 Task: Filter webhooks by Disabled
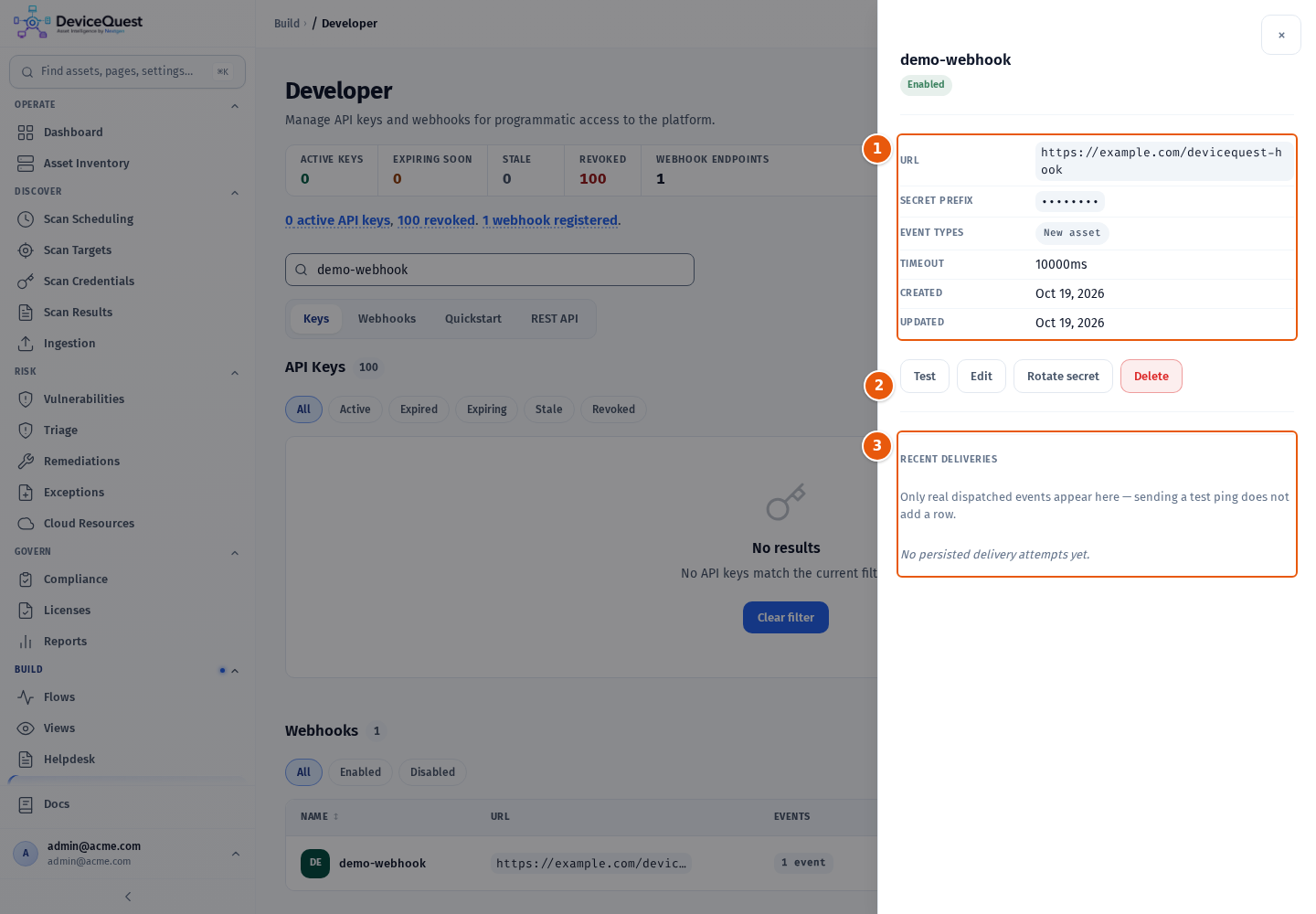(432, 772)
